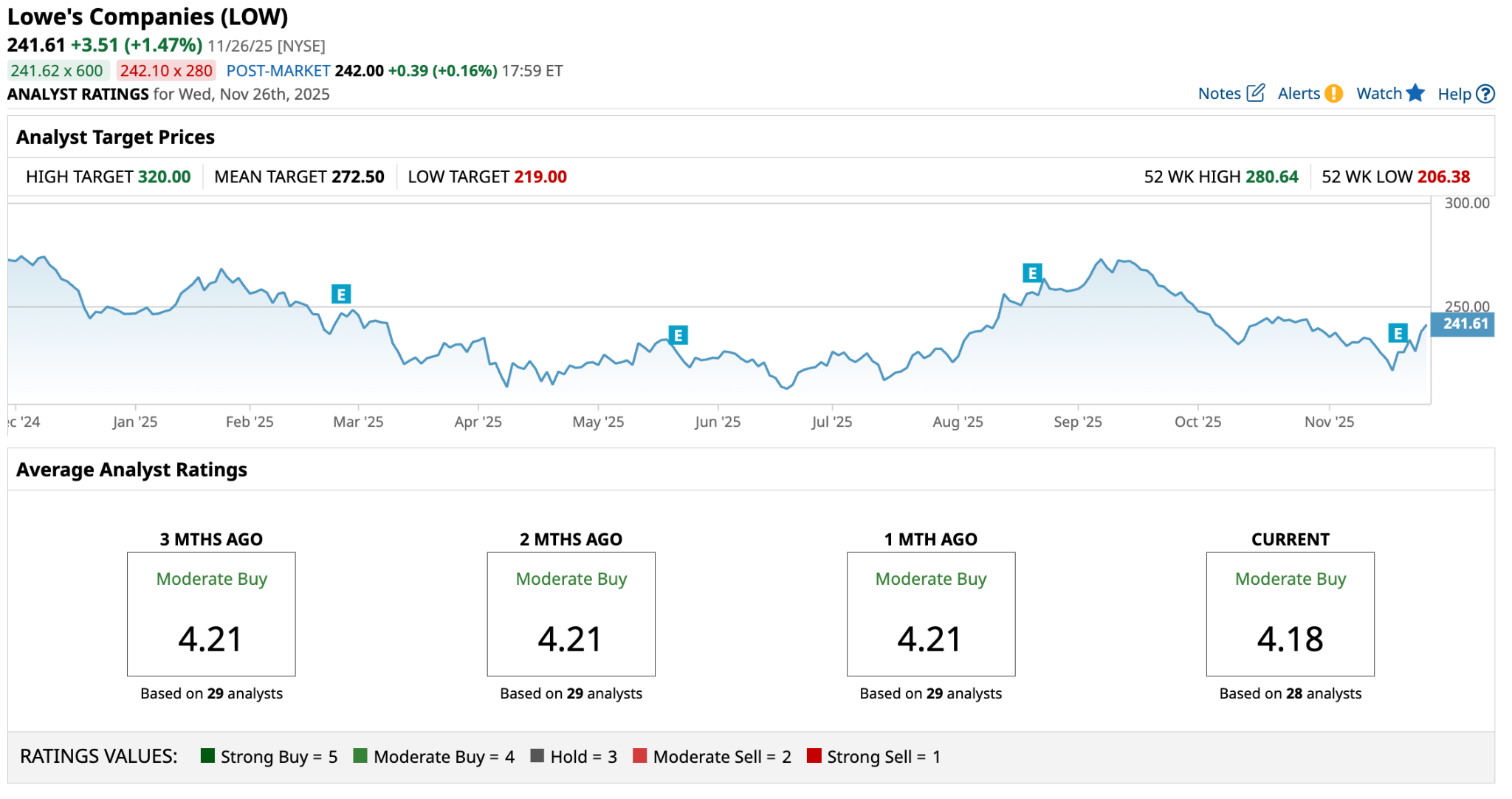
Task: Click the Watch link text
Action: 1378,94
